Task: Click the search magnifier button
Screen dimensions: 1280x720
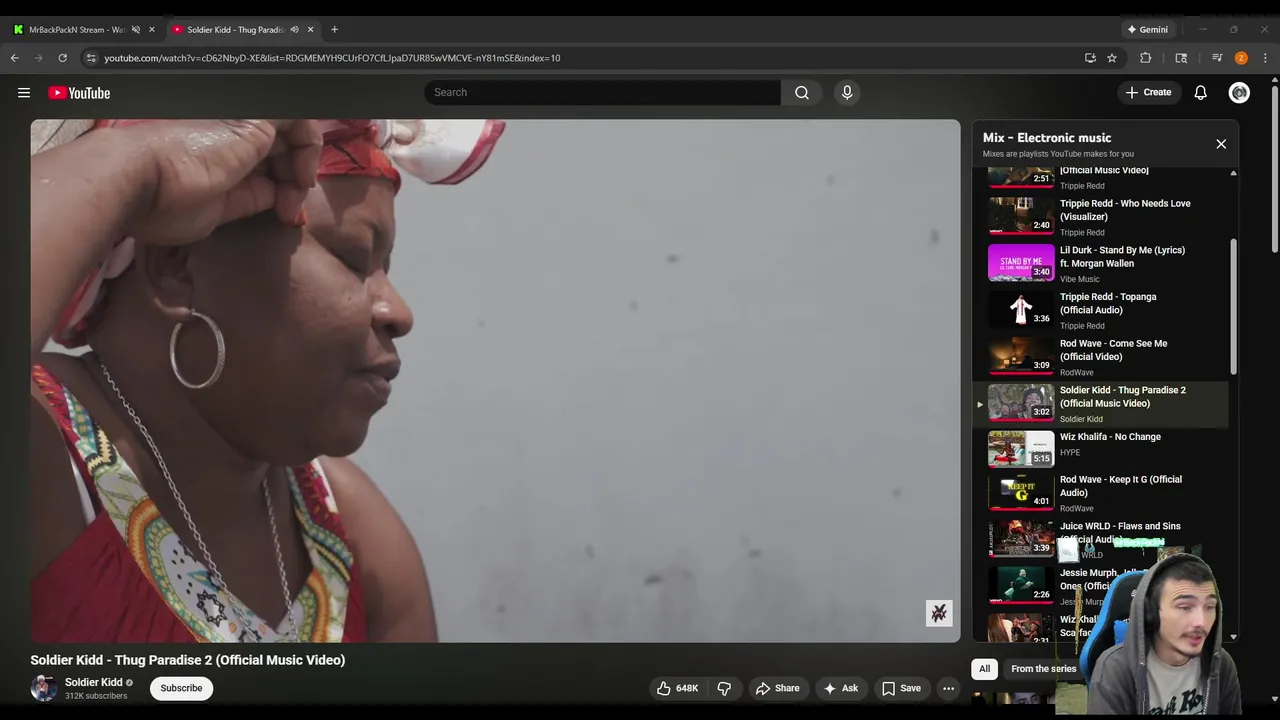Action: pos(802,93)
